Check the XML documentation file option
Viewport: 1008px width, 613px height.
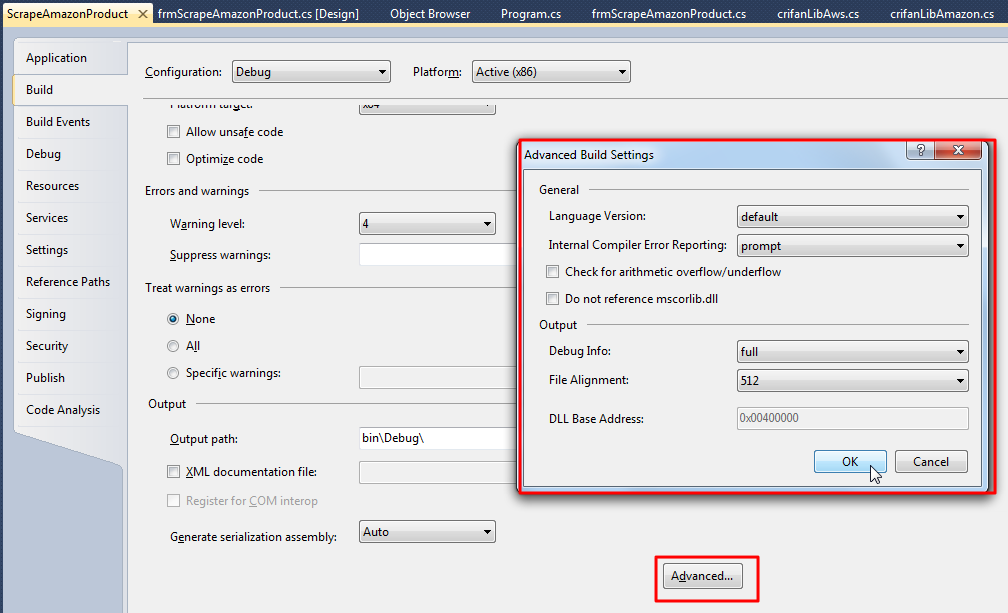174,472
